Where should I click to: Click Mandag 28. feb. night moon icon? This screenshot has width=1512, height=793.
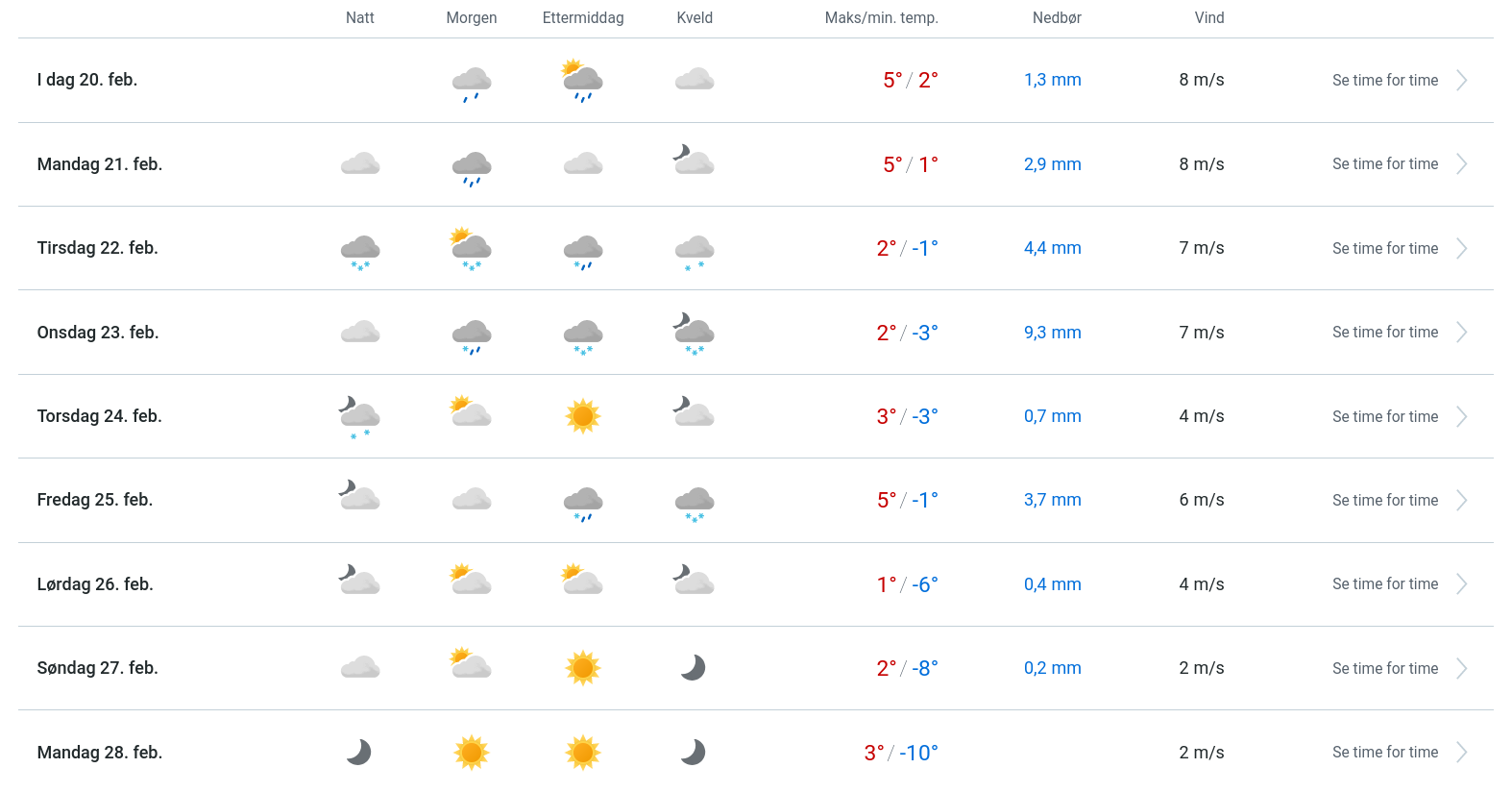coord(359,752)
